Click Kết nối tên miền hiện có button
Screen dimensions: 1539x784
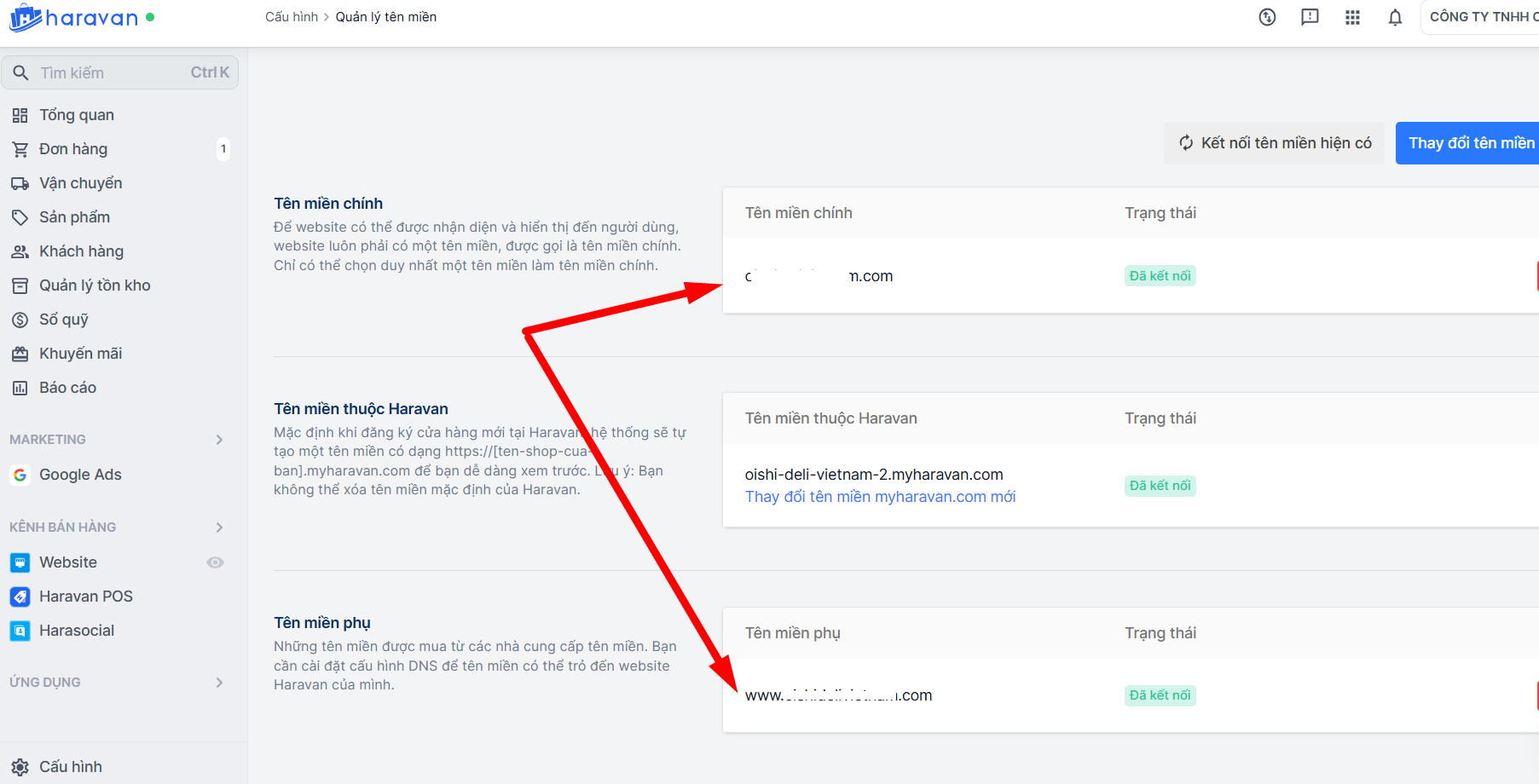[x=1275, y=143]
